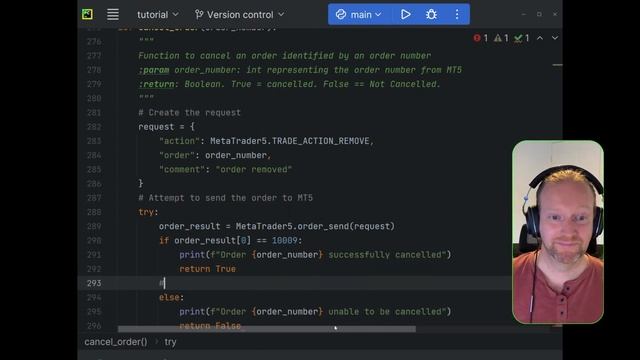The image size is (640, 360).
Task: Open more run actions menu
Action: (x=457, y=15)
